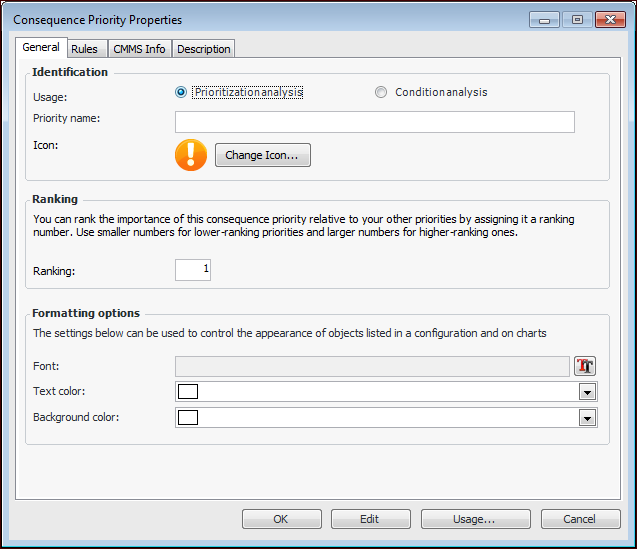Click the greyed Font display field

[372, 366]
